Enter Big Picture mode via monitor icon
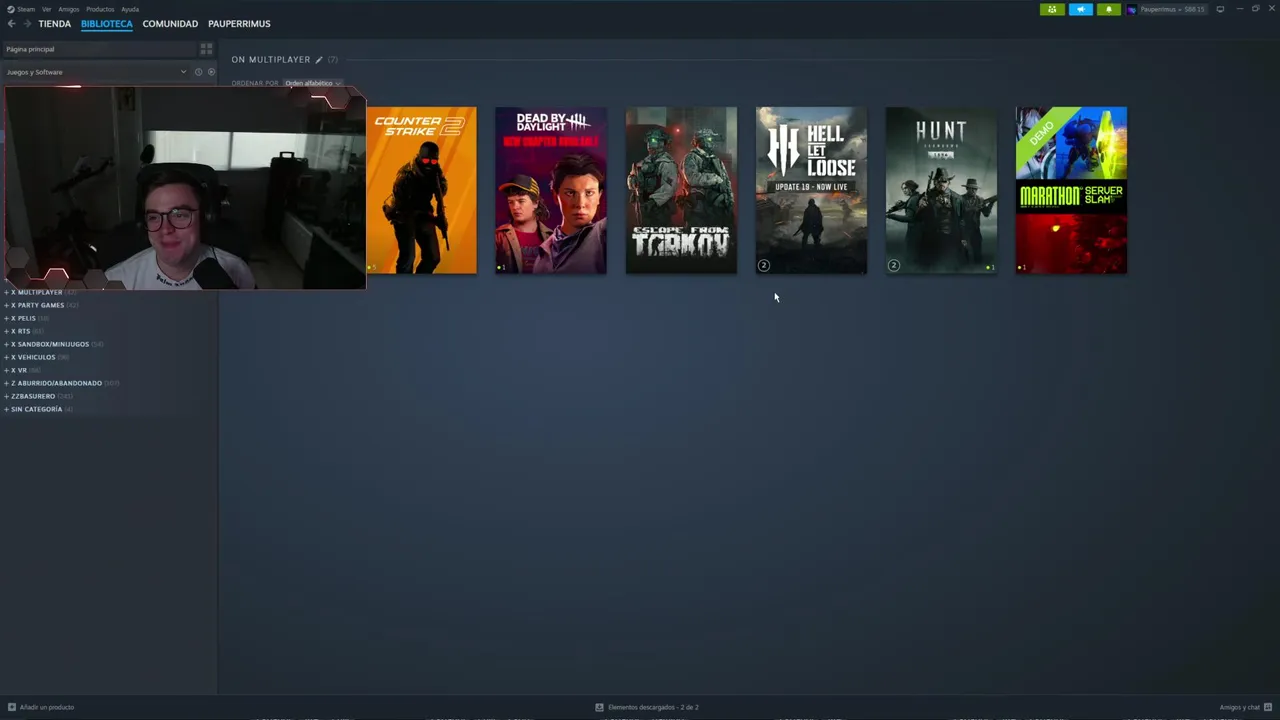Viewport: 1280px width, 720px height. pyautogui.click(x=1220, y=9)
